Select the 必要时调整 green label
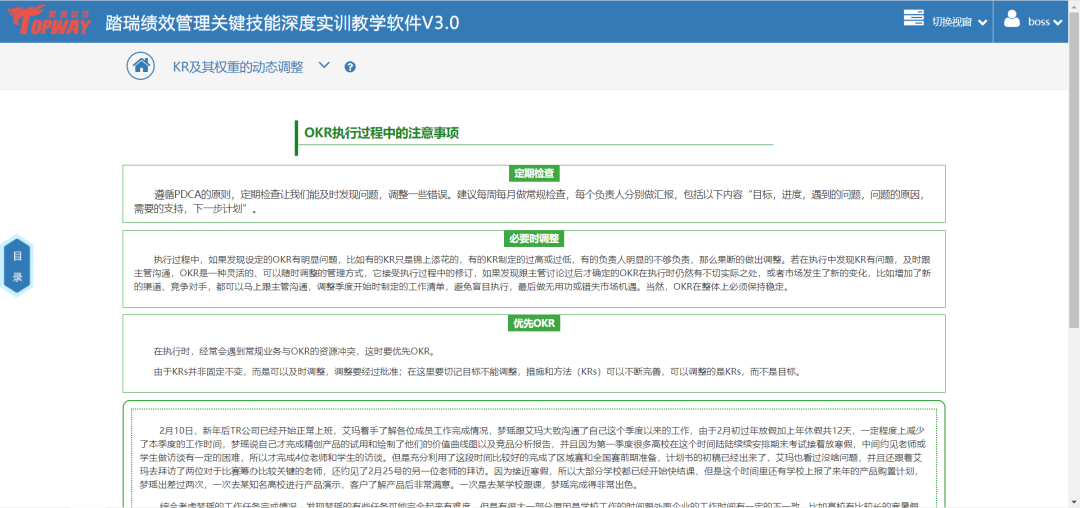1080x508 pixels. [533, 238]
